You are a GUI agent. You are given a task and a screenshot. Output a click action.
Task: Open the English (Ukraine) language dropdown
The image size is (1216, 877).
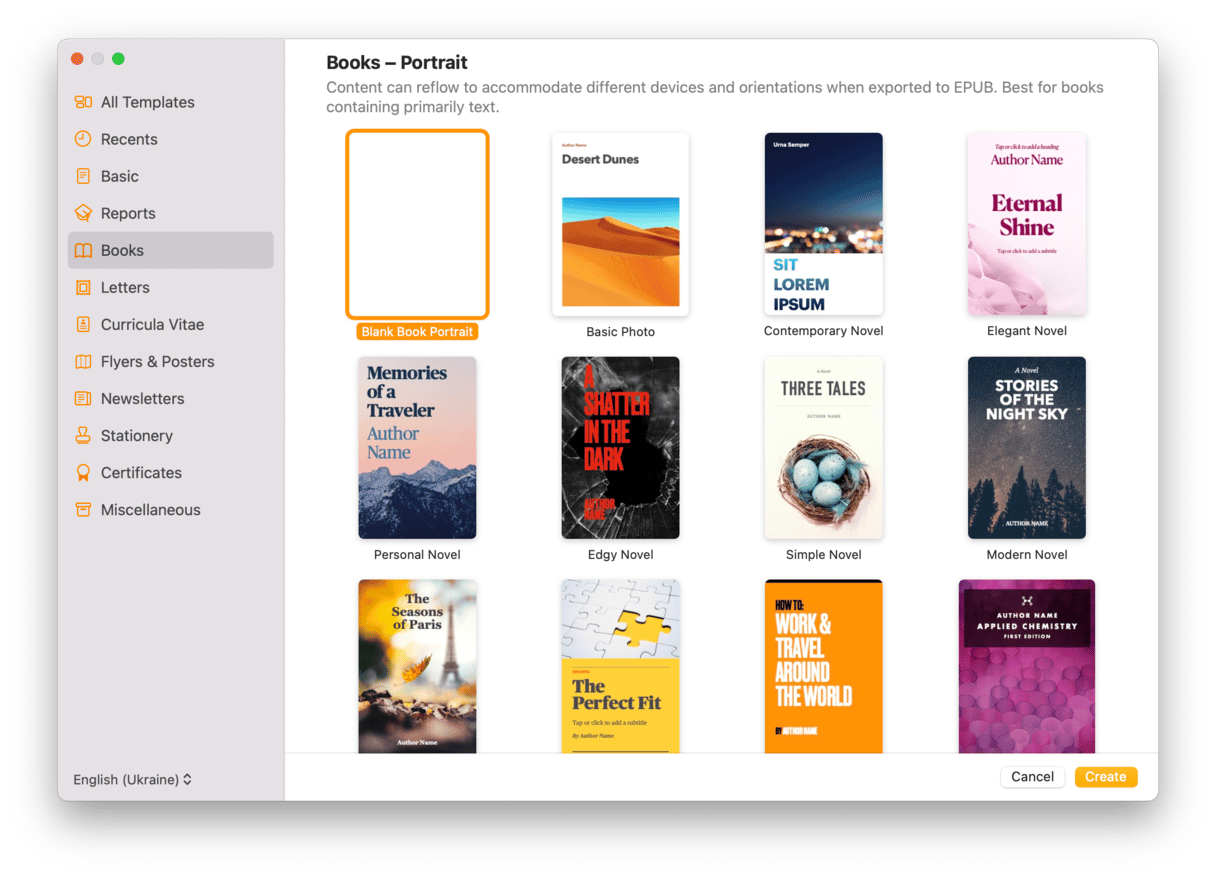point(132,779)
